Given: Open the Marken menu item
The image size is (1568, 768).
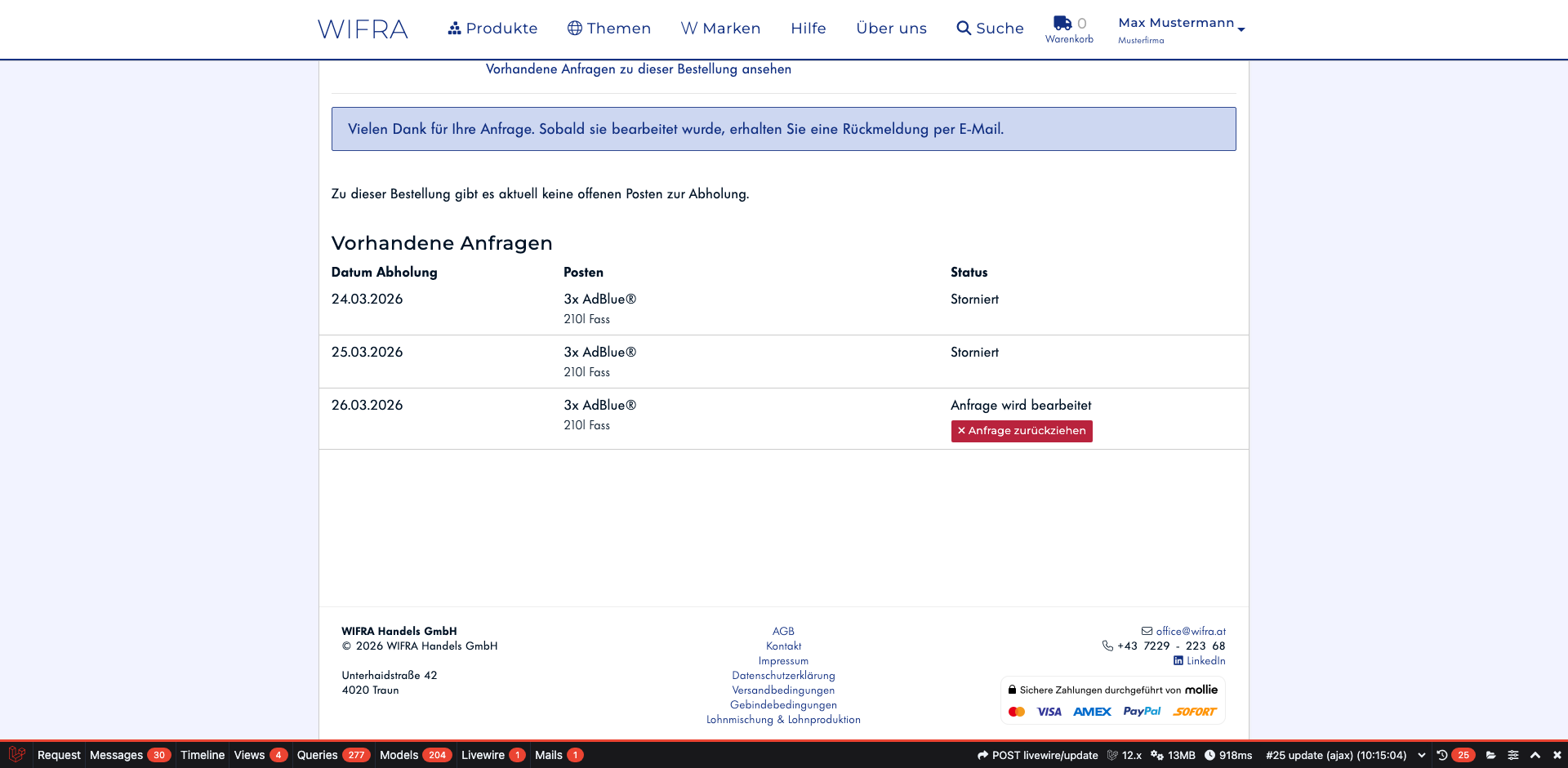Looking at the screenshot, I should [x=720, y=29].
